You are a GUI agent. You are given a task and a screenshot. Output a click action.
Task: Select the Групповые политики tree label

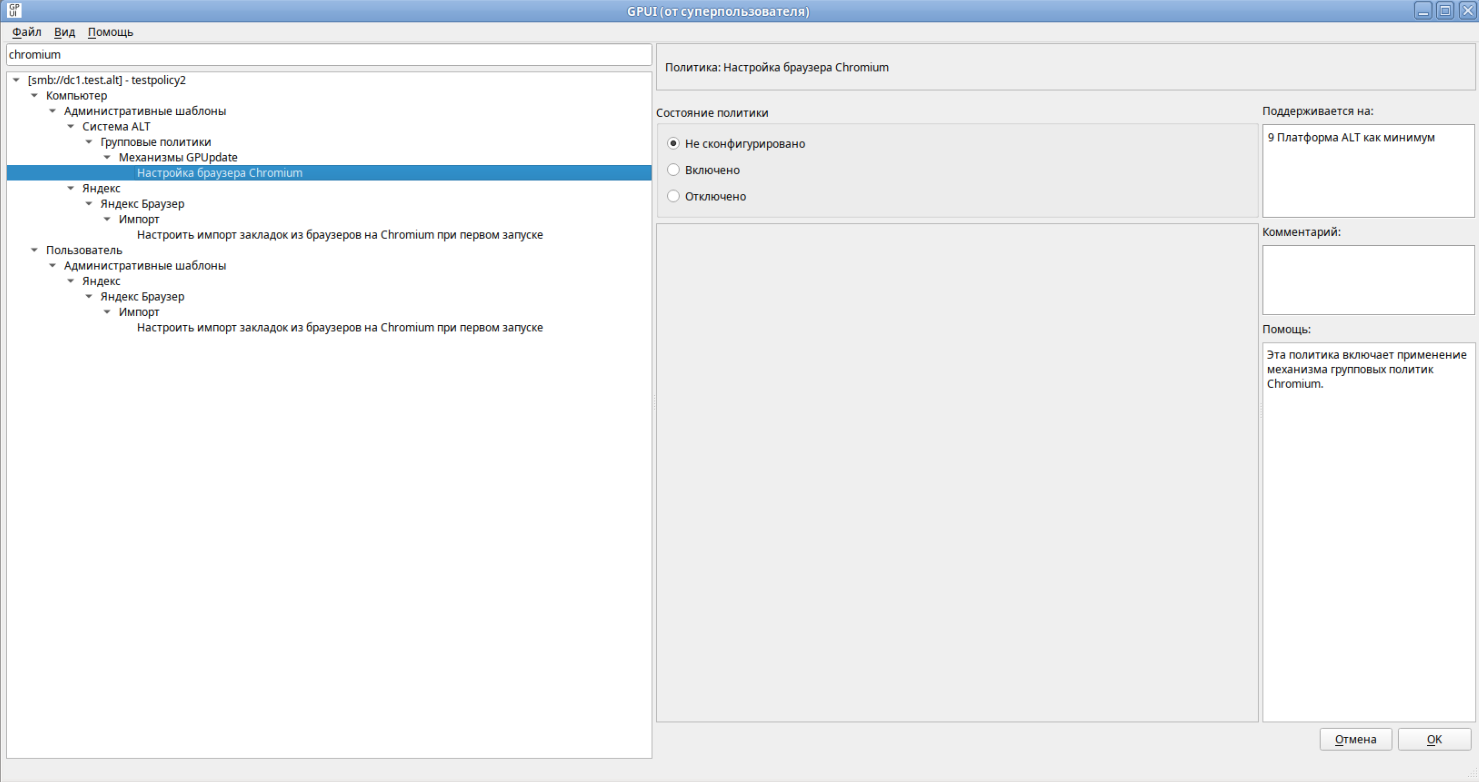[156, 142]
